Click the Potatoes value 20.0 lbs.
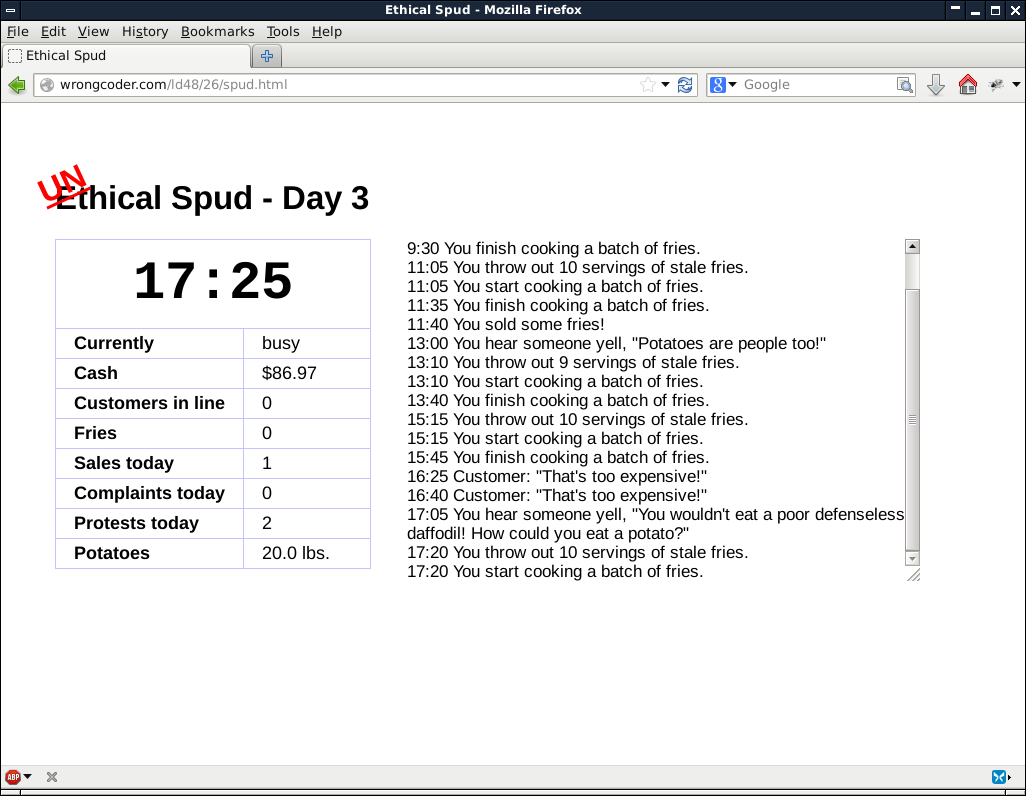This screenshot has width=1026, height=796. click(x=296, y=553)
